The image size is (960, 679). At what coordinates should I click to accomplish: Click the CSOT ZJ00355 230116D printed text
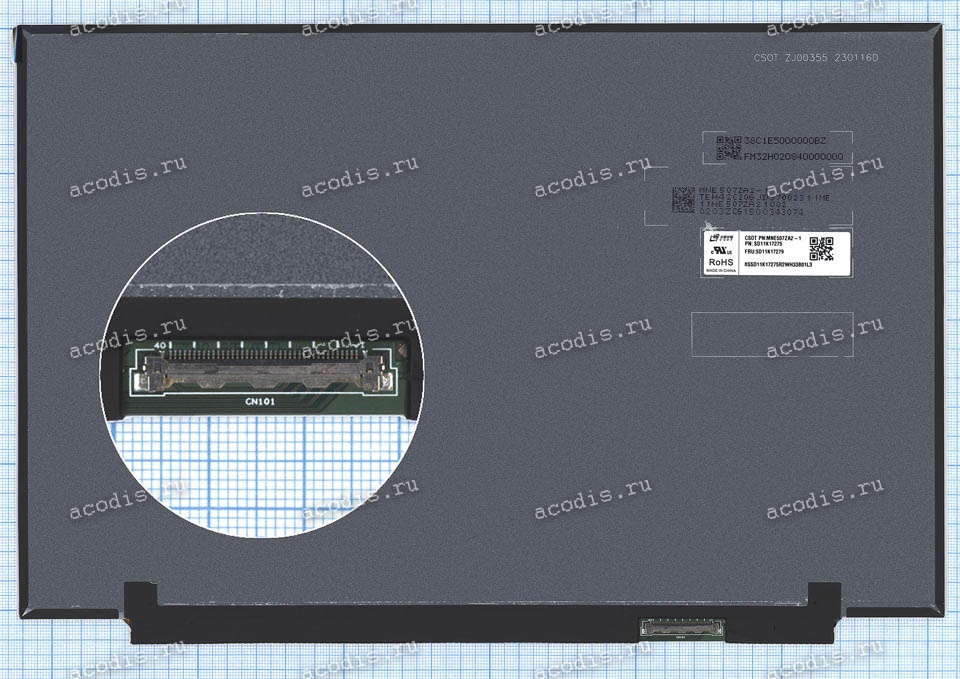815,59
